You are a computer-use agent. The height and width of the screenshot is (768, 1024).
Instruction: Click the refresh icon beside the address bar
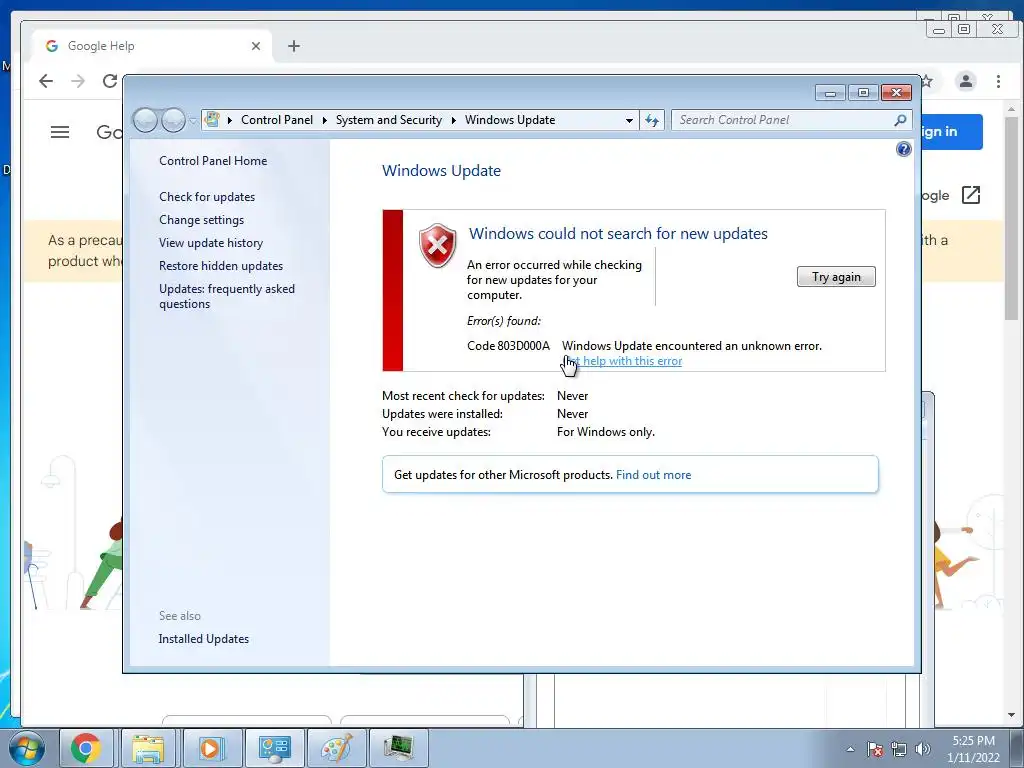point(652,120)
